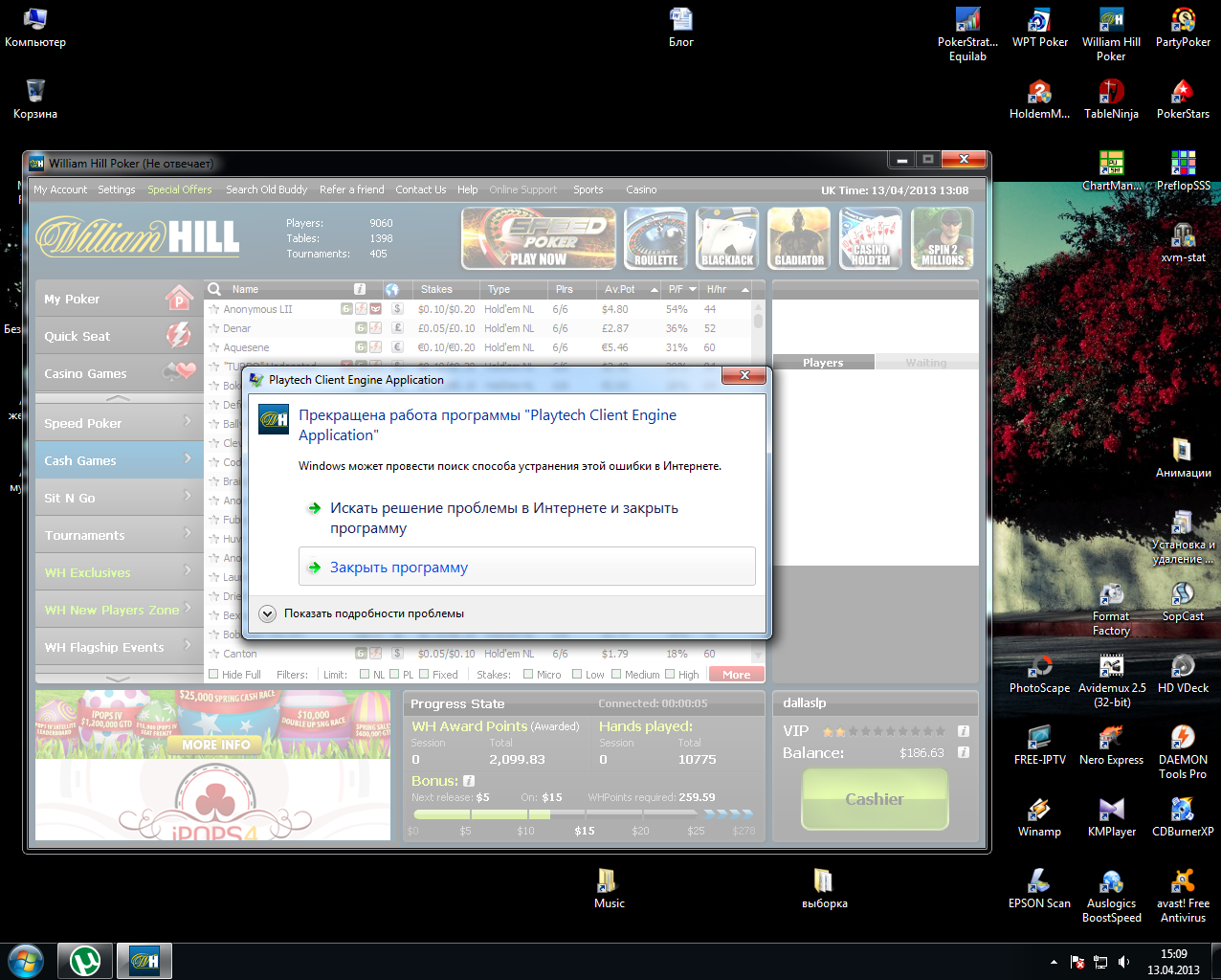Screen dimensions: 1221x980
Task: Expand the WH Exclusives sidebar section
Action: click(120, 572)
